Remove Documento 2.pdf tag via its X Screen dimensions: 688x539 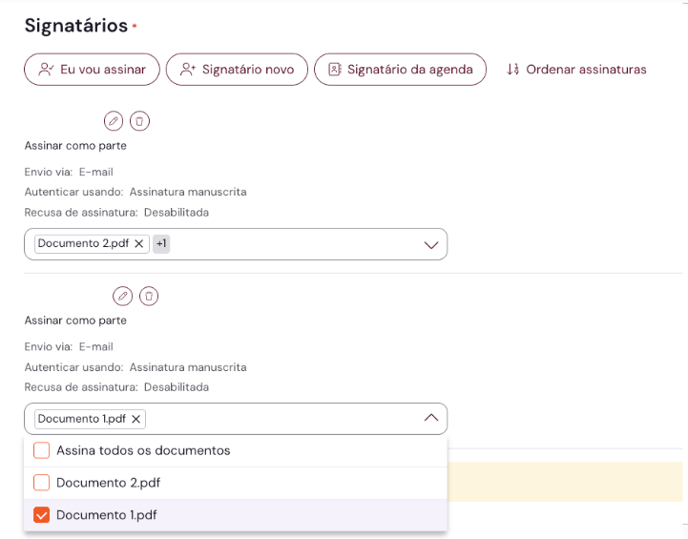click(139, 244)
